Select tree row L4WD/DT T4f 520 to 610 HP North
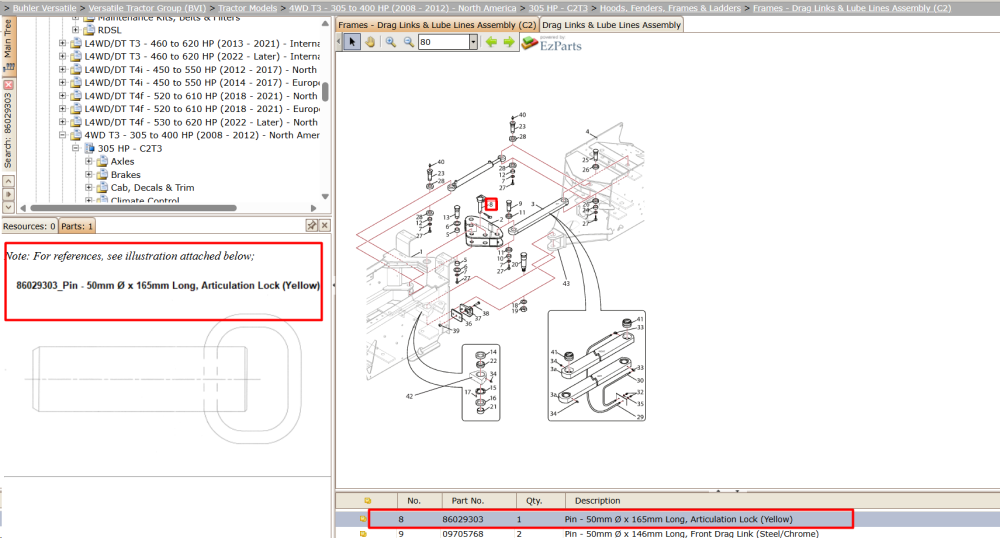This screenshot has width=1000, height=538. tap(201, 96)
